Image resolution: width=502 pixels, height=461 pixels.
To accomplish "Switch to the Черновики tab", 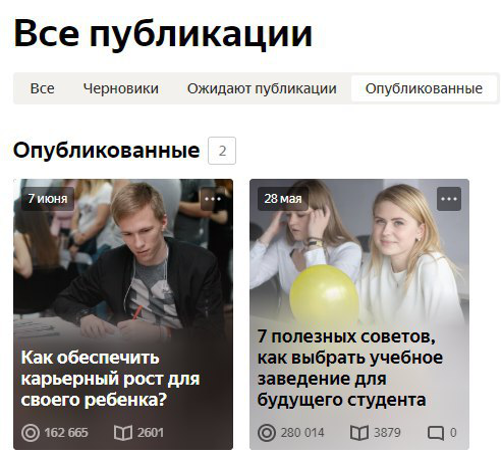I will [121, 88].
